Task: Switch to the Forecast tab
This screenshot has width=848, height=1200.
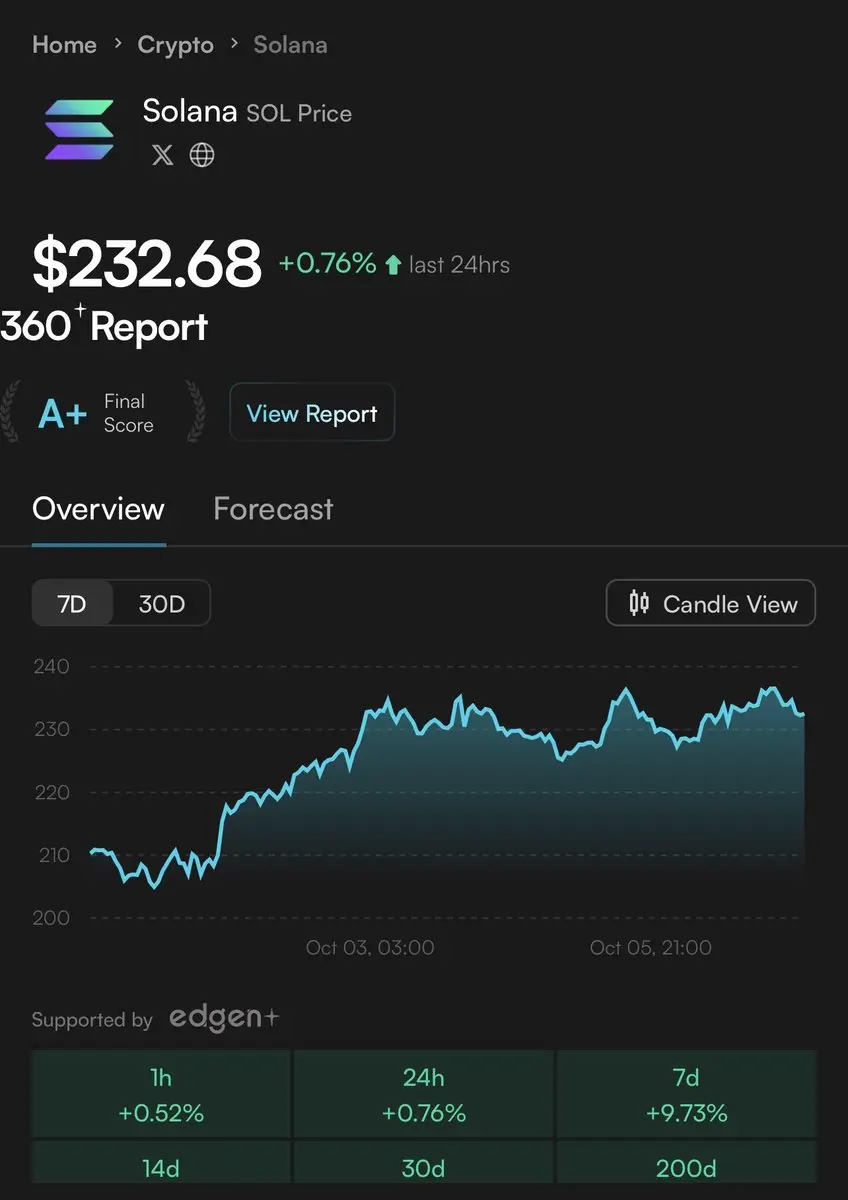Action: click(273, 509)
